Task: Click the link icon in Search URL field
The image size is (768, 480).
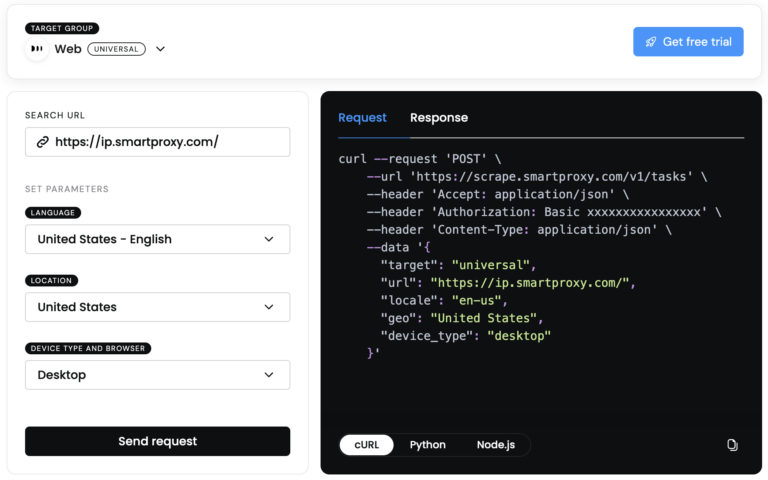Action: (43, 142)
